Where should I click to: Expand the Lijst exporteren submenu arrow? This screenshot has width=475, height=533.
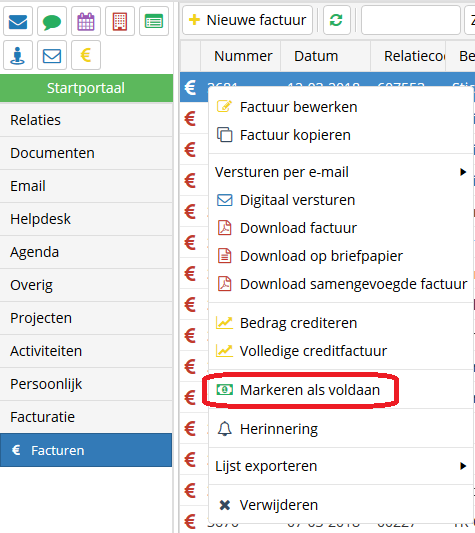coord(463,466)
